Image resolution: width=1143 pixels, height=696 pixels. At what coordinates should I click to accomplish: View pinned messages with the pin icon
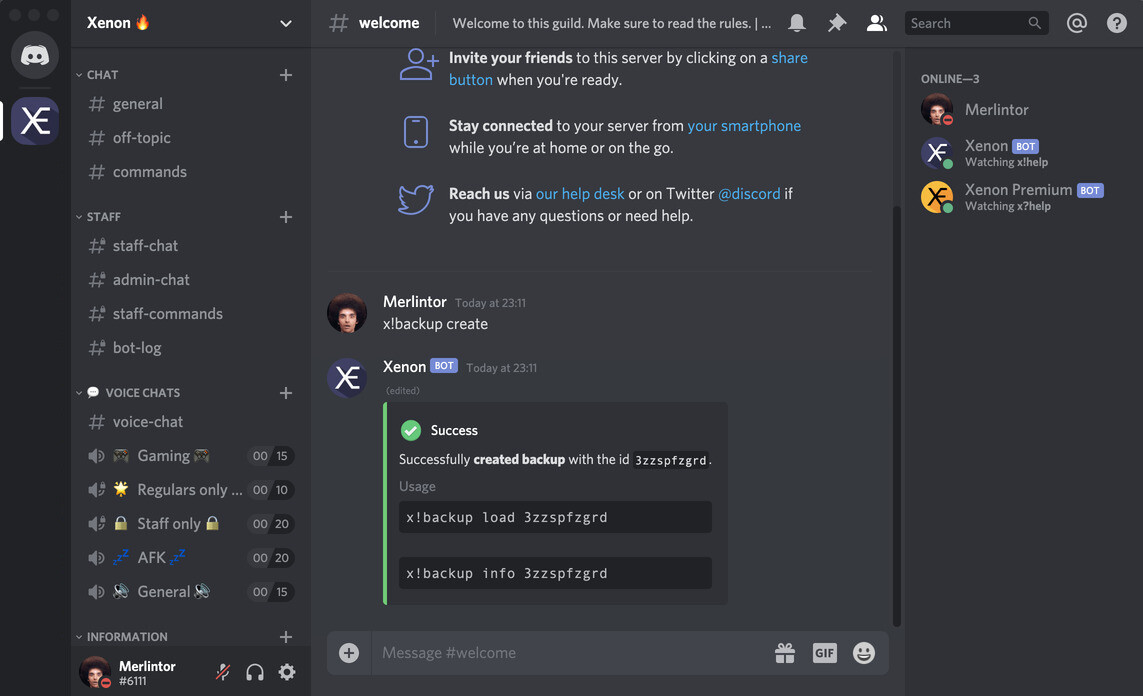point(837,22)
